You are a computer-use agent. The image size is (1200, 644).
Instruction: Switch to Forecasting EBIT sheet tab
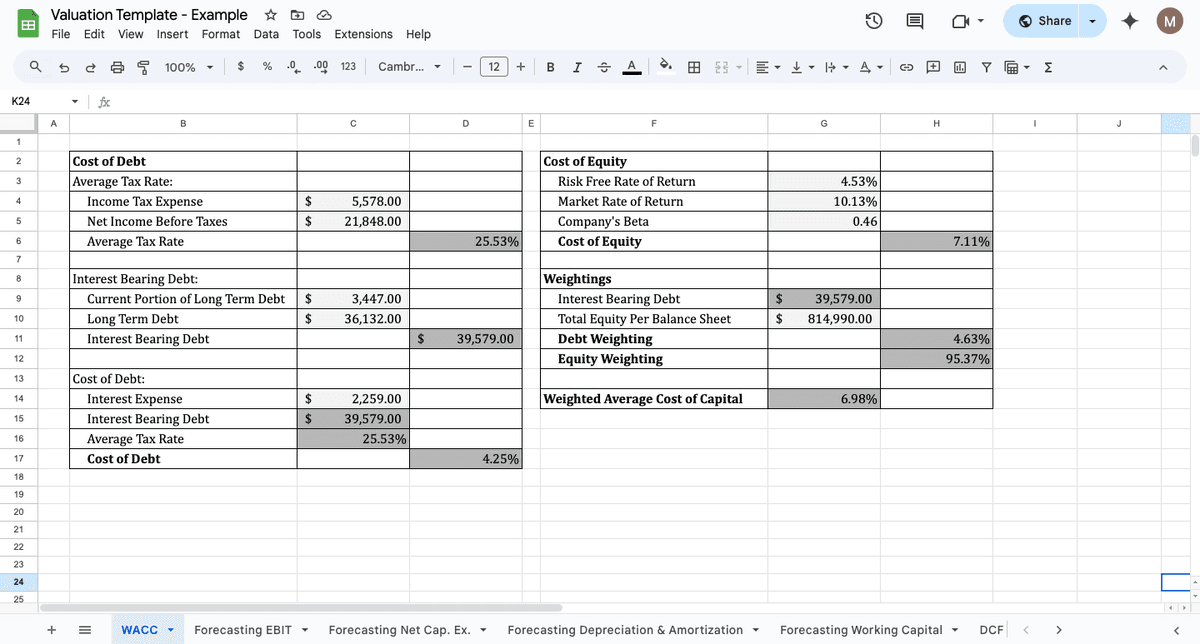[x=242, y=630]
